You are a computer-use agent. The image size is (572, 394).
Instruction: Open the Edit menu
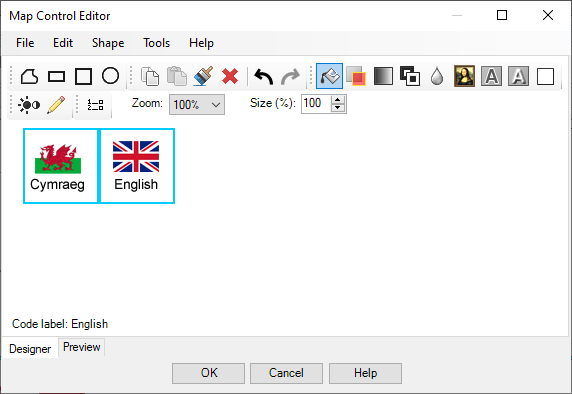click(63, 43)
